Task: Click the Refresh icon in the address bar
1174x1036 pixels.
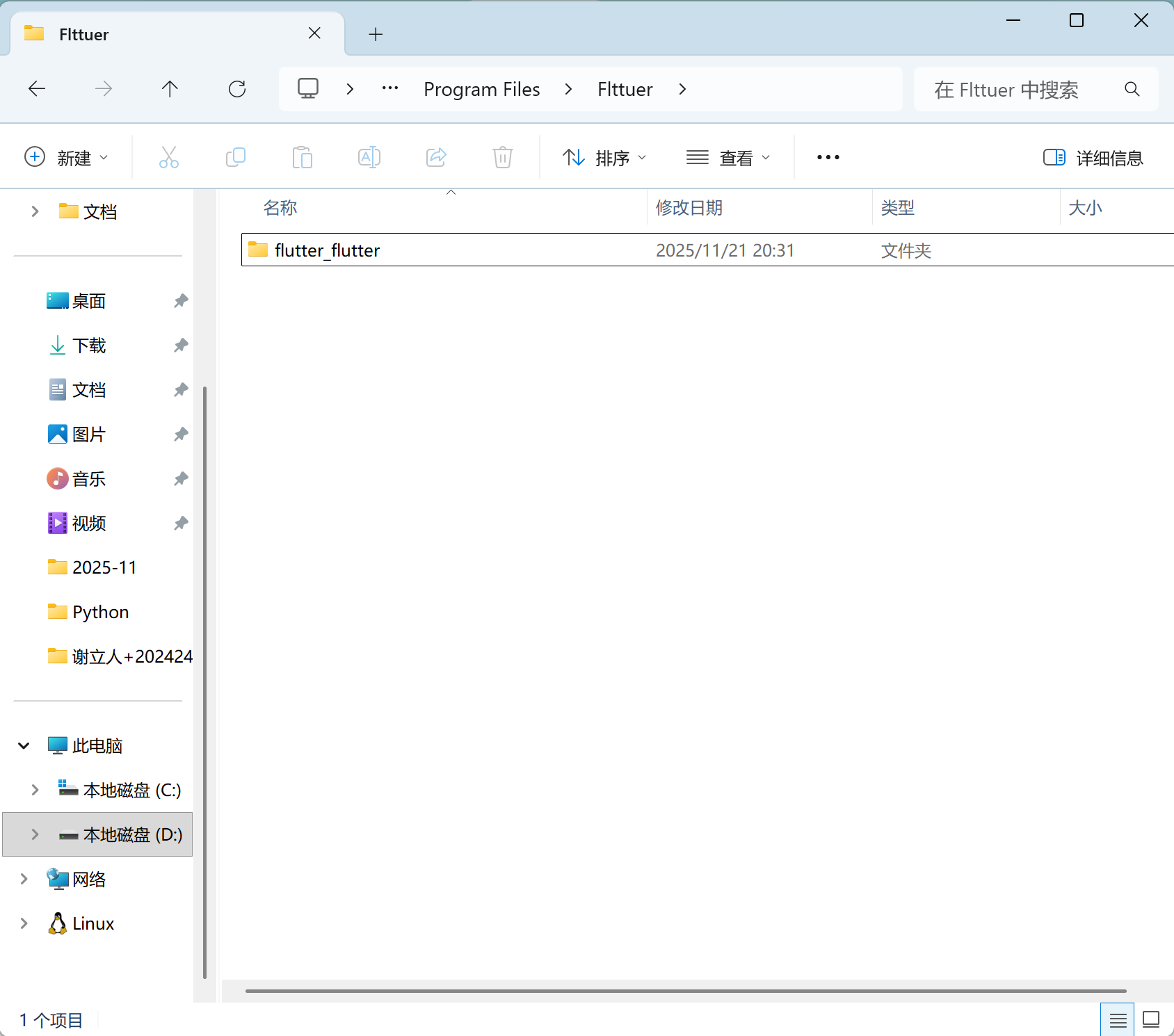Action: 237,88
